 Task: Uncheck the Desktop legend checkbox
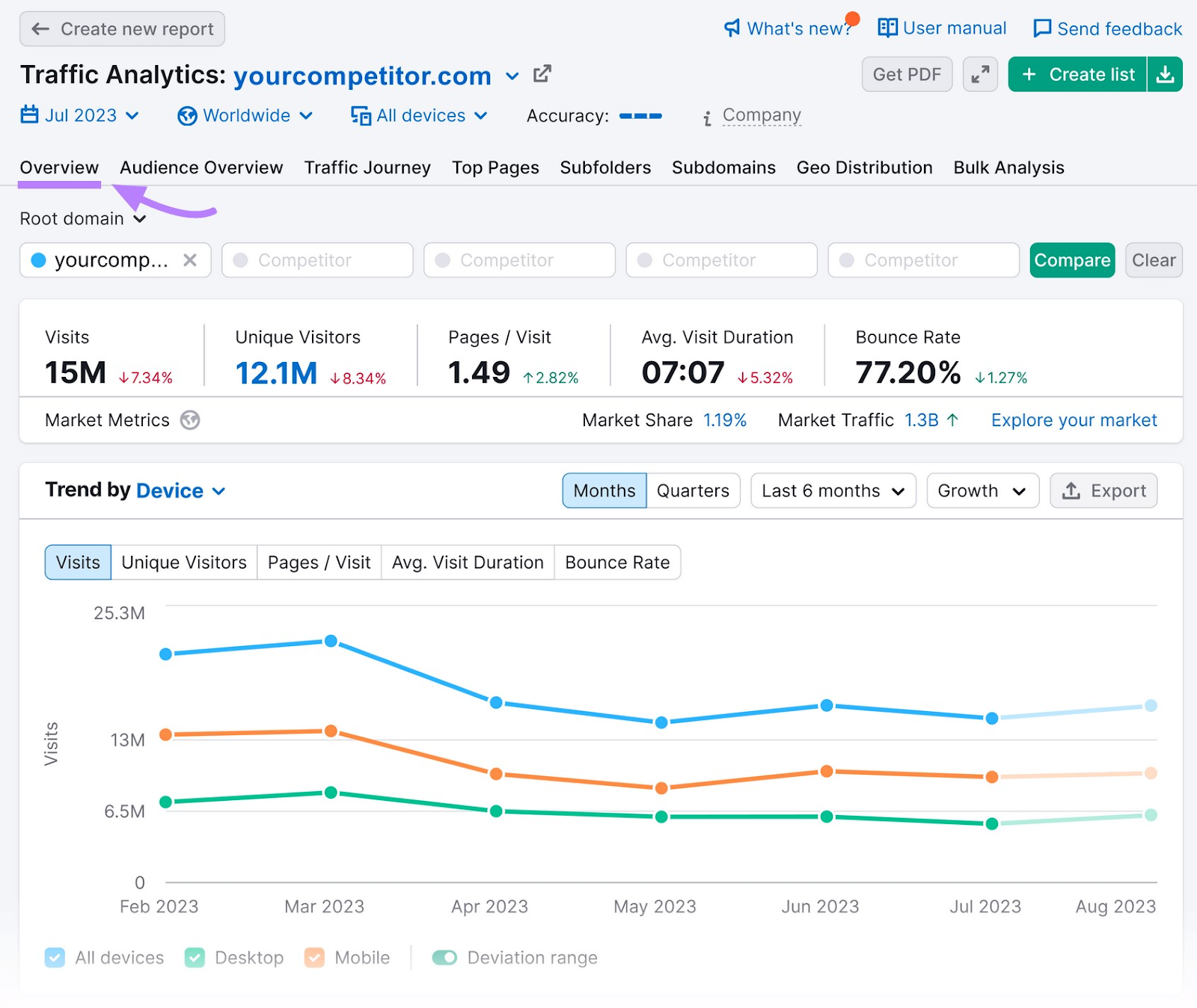pyautogui.click(x=195, y=957)
